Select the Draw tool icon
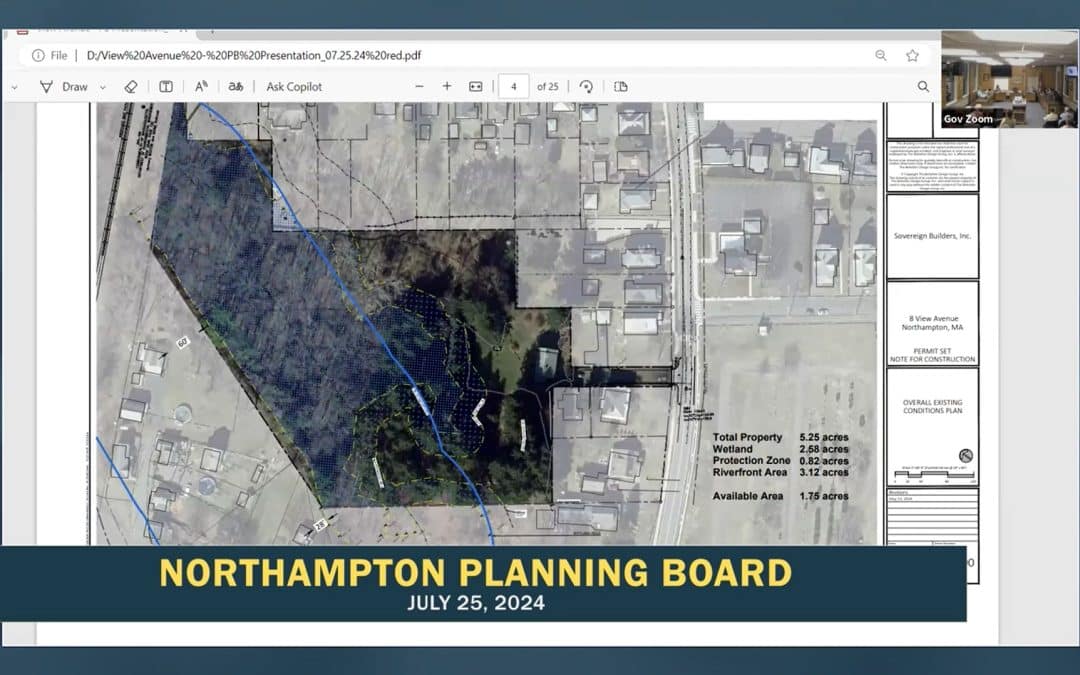The height and width of the screenshot is (675, 1080). tap(46, 87)
